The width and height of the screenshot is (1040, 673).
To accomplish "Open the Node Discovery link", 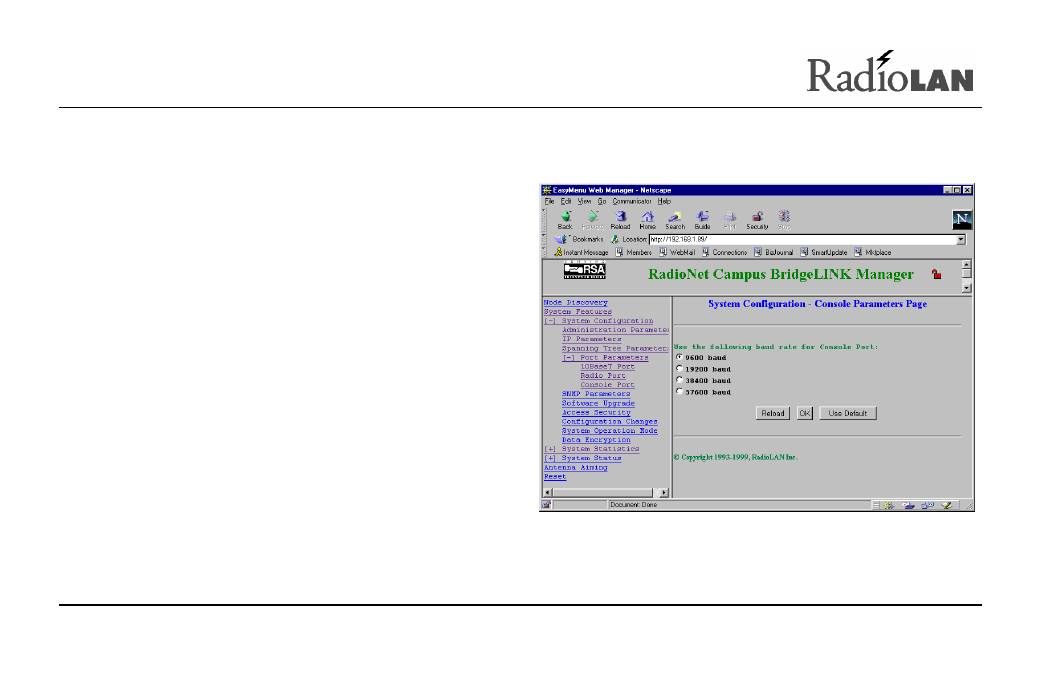I will tap(576, 302).
